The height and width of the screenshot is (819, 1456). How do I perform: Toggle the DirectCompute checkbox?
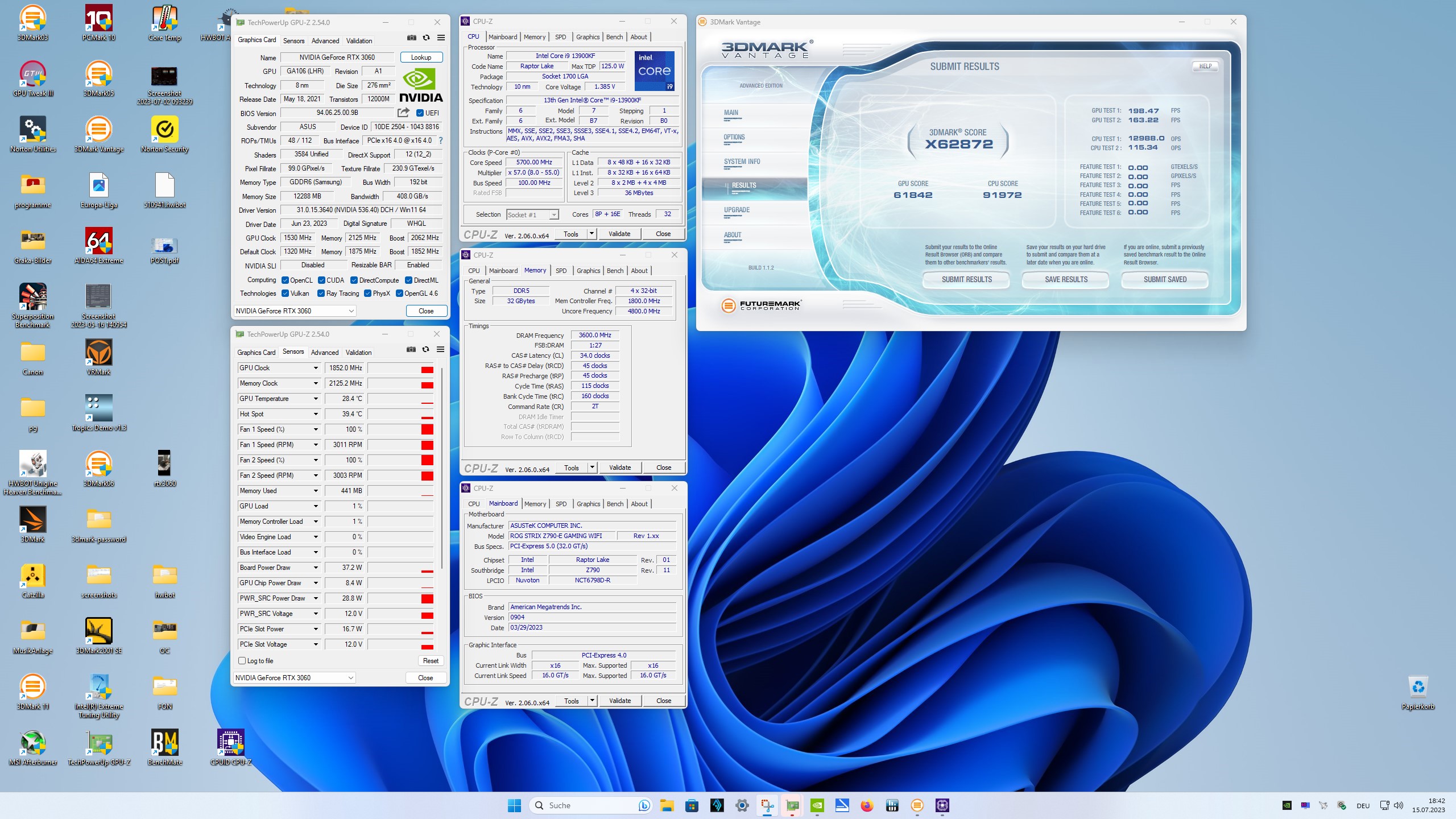(x=354, y=280)
